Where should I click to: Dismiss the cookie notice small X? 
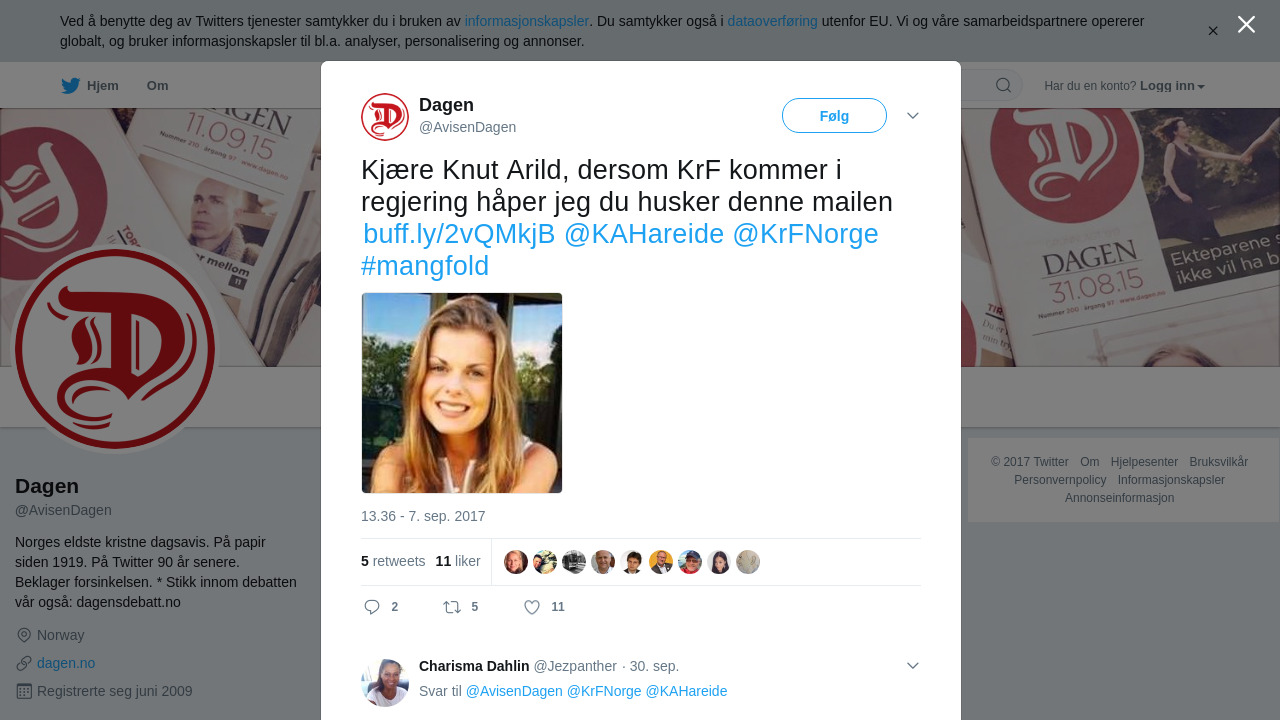pos(1213,31)
